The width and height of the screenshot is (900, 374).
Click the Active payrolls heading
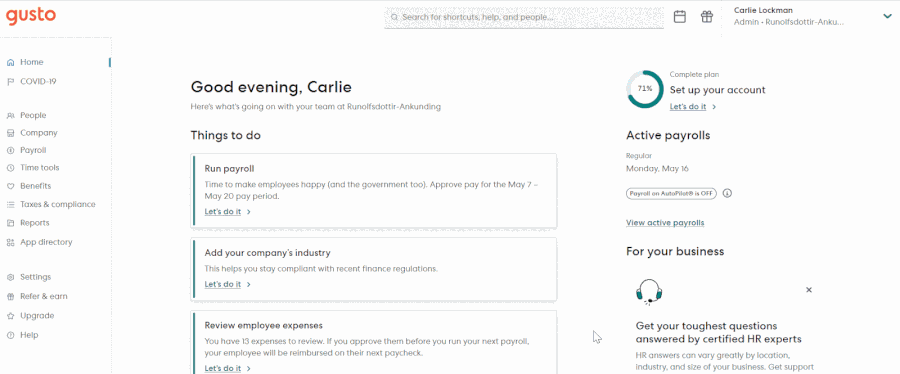click(668, 135)
